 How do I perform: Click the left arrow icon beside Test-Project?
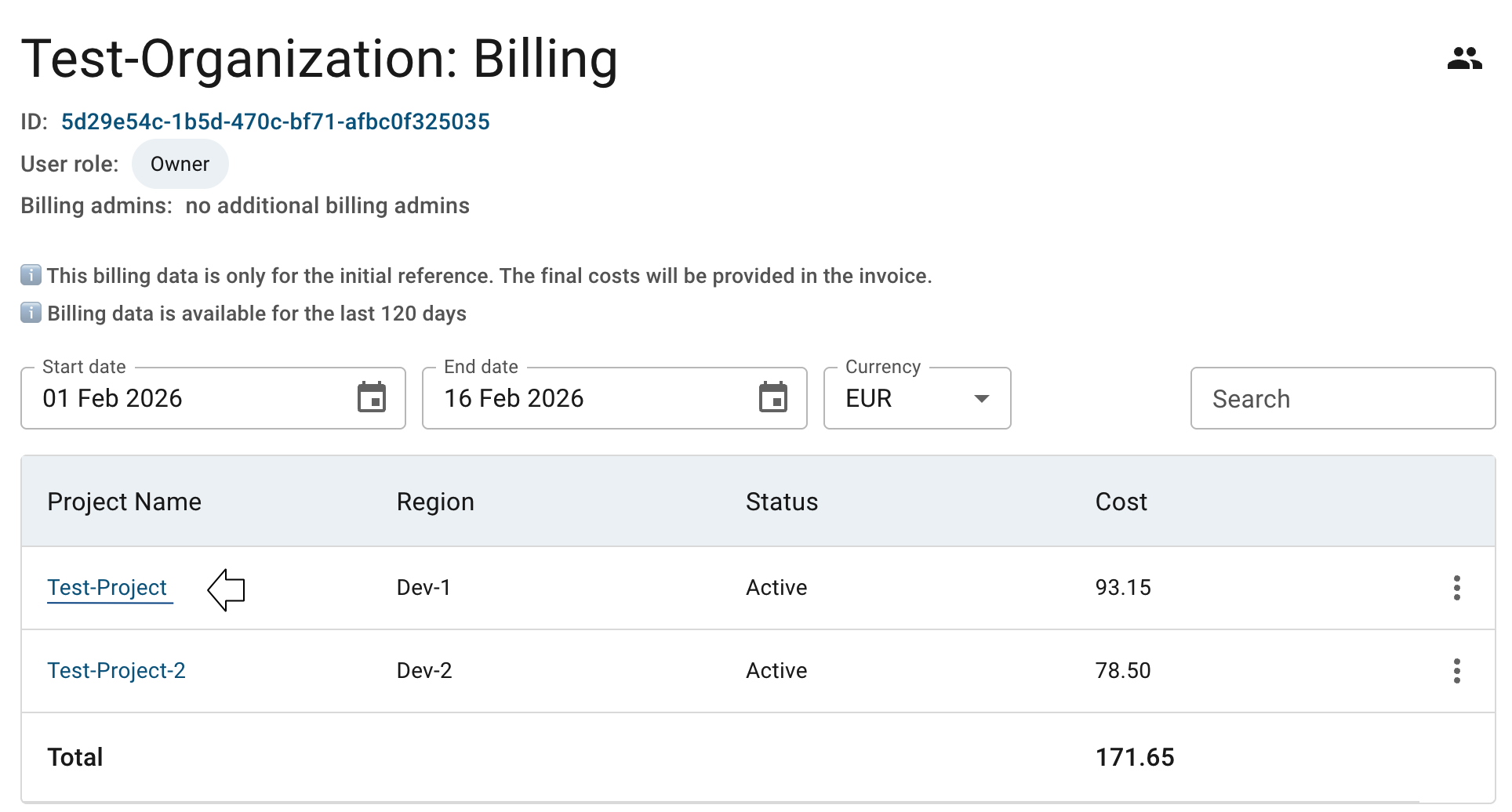coord(227,589)
